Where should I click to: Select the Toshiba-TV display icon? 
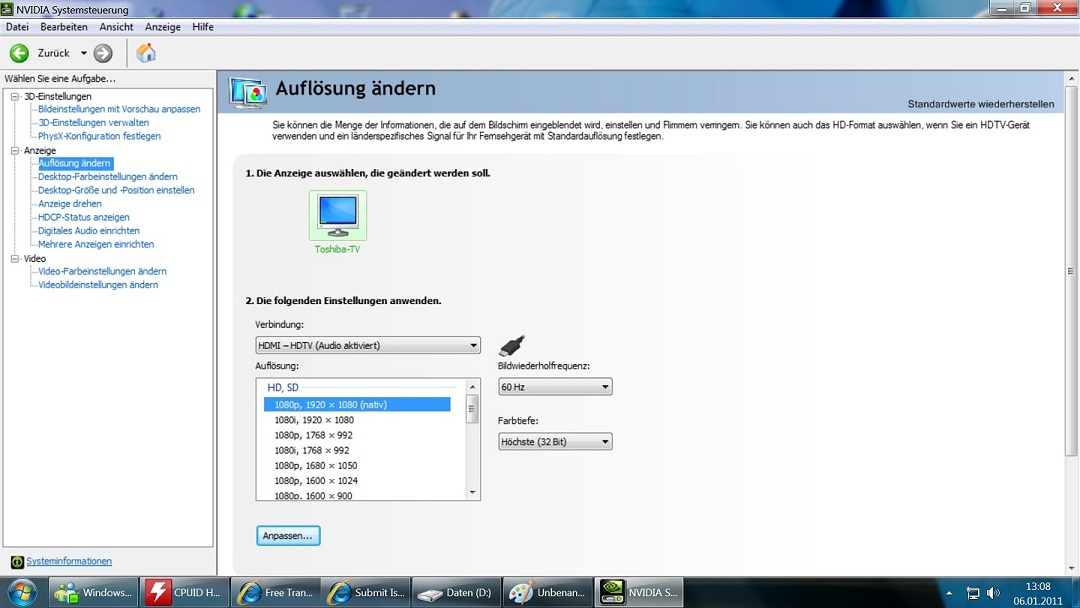(338, 215)
